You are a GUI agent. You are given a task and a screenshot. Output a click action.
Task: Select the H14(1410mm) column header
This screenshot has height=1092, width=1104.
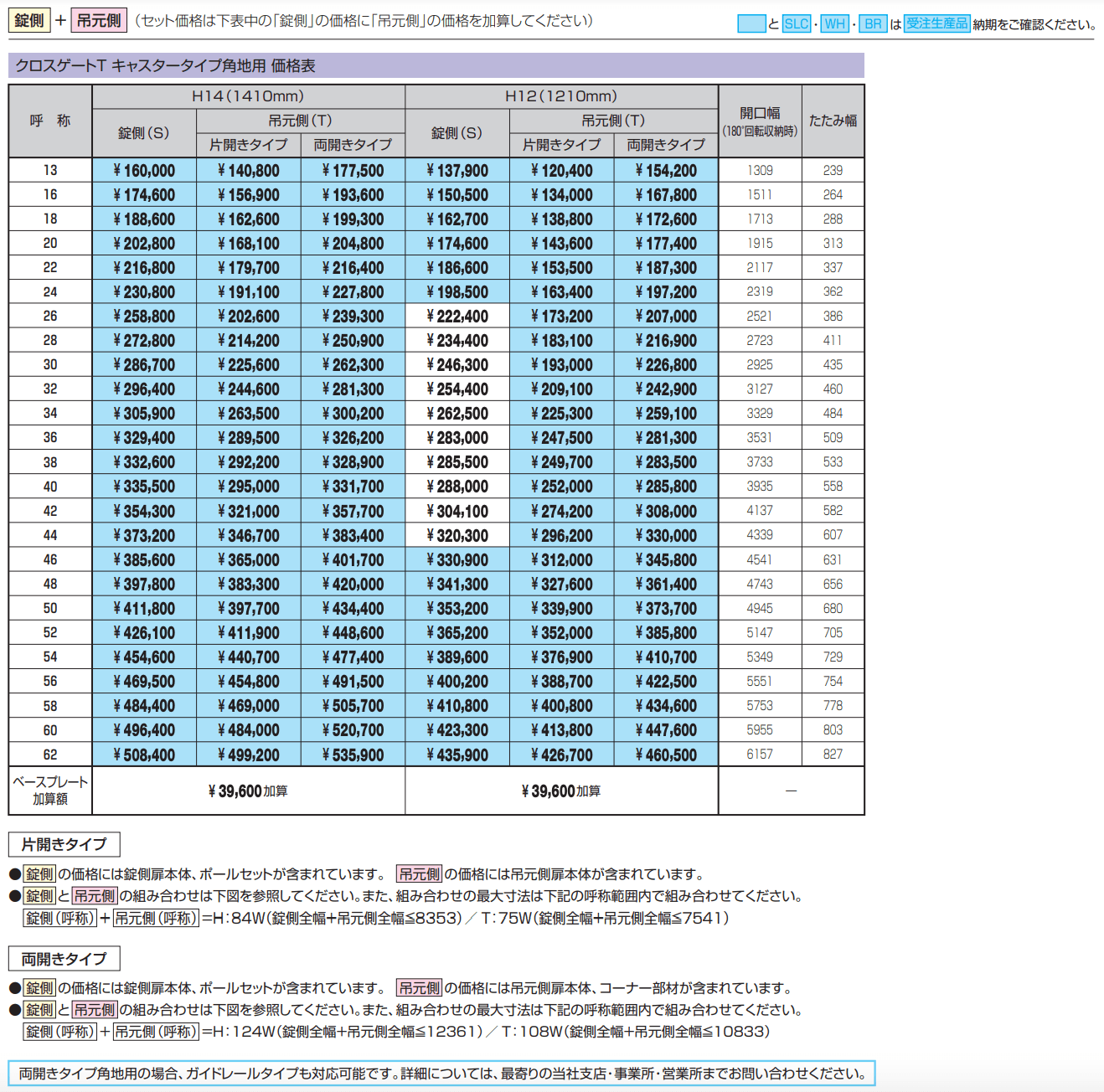click(246, 96)
